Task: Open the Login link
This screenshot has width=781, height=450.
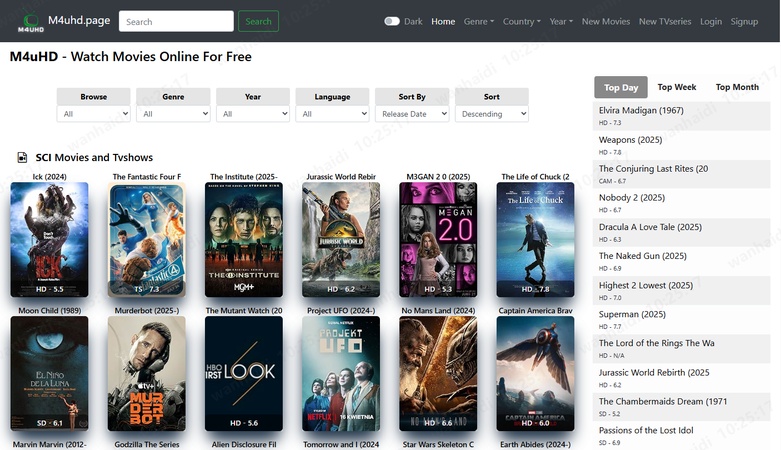Action: [711, 21]
